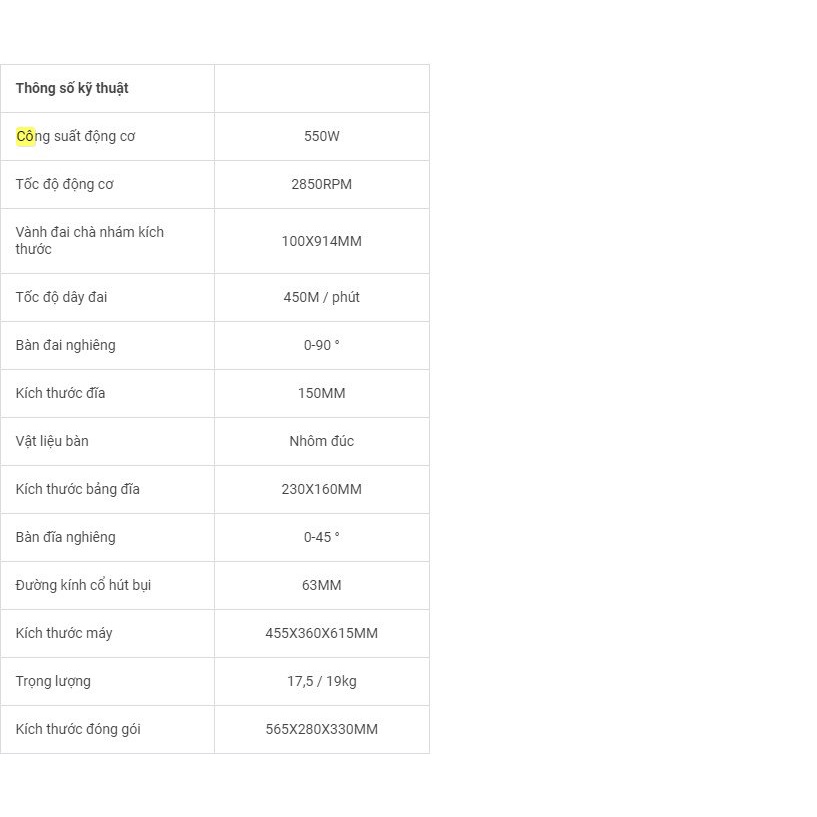Click the '0-90 °' value cell
Viewport: 817px width, 817px height.
(321, 345)
